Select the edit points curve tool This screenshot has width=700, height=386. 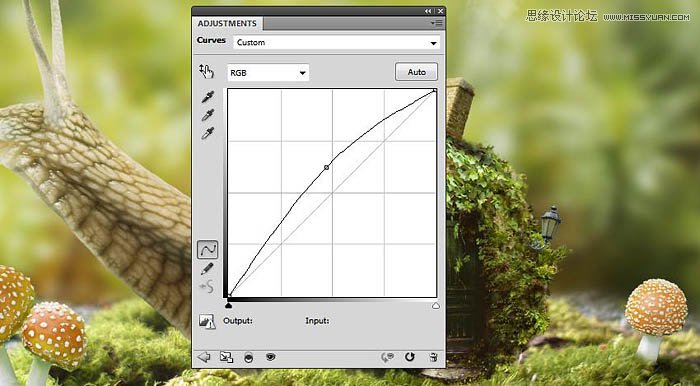208,250
